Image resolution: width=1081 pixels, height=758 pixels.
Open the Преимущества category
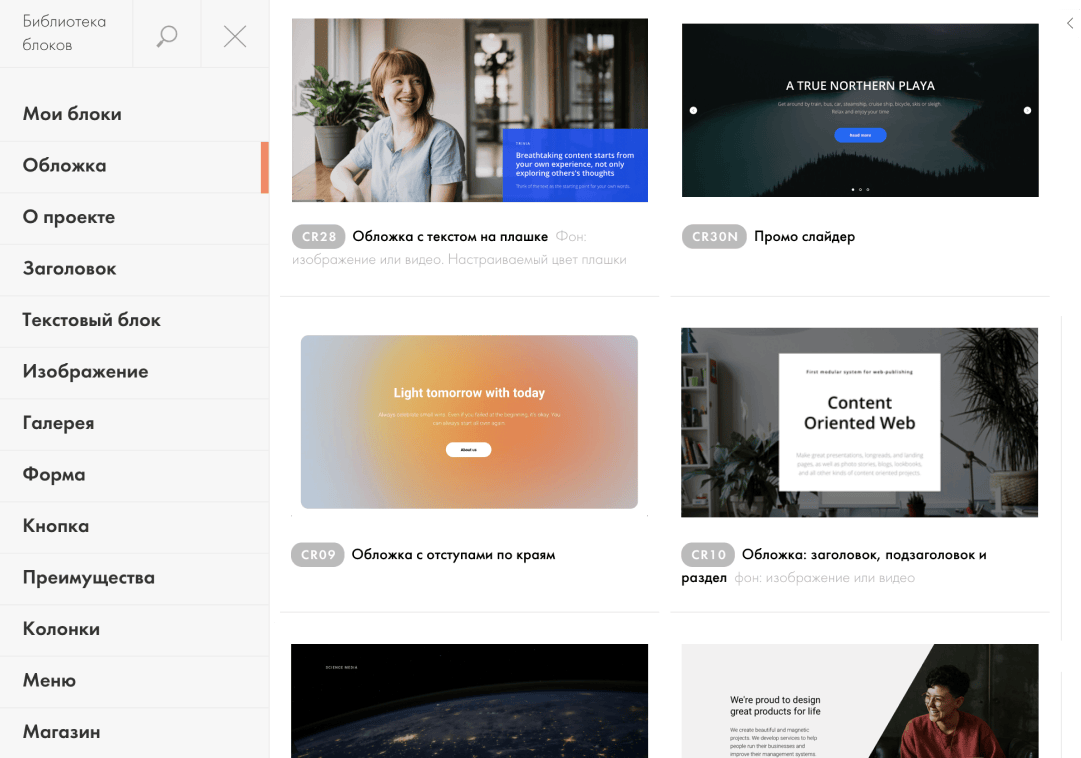click(134, 578)
